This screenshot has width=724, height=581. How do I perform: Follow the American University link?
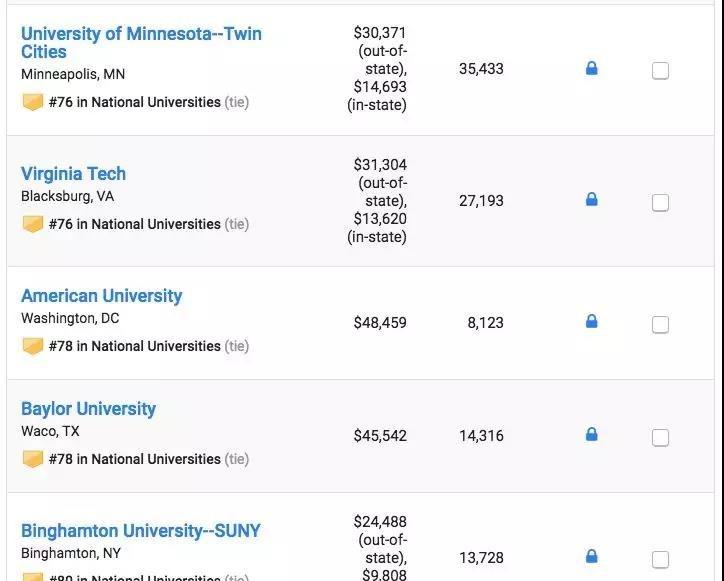(x=101, y=296)
